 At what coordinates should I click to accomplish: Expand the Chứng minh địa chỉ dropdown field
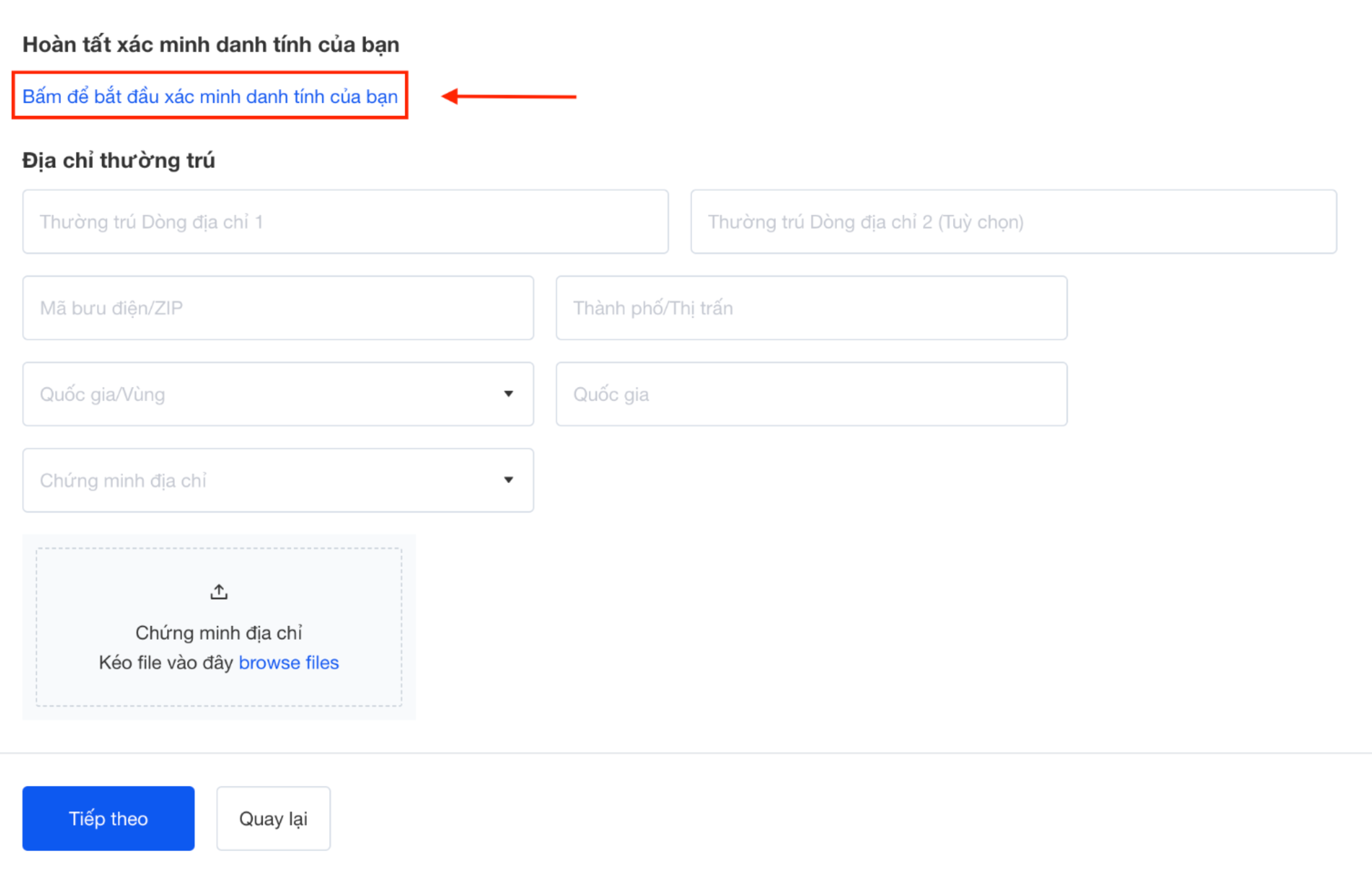(x=263, y=480)
